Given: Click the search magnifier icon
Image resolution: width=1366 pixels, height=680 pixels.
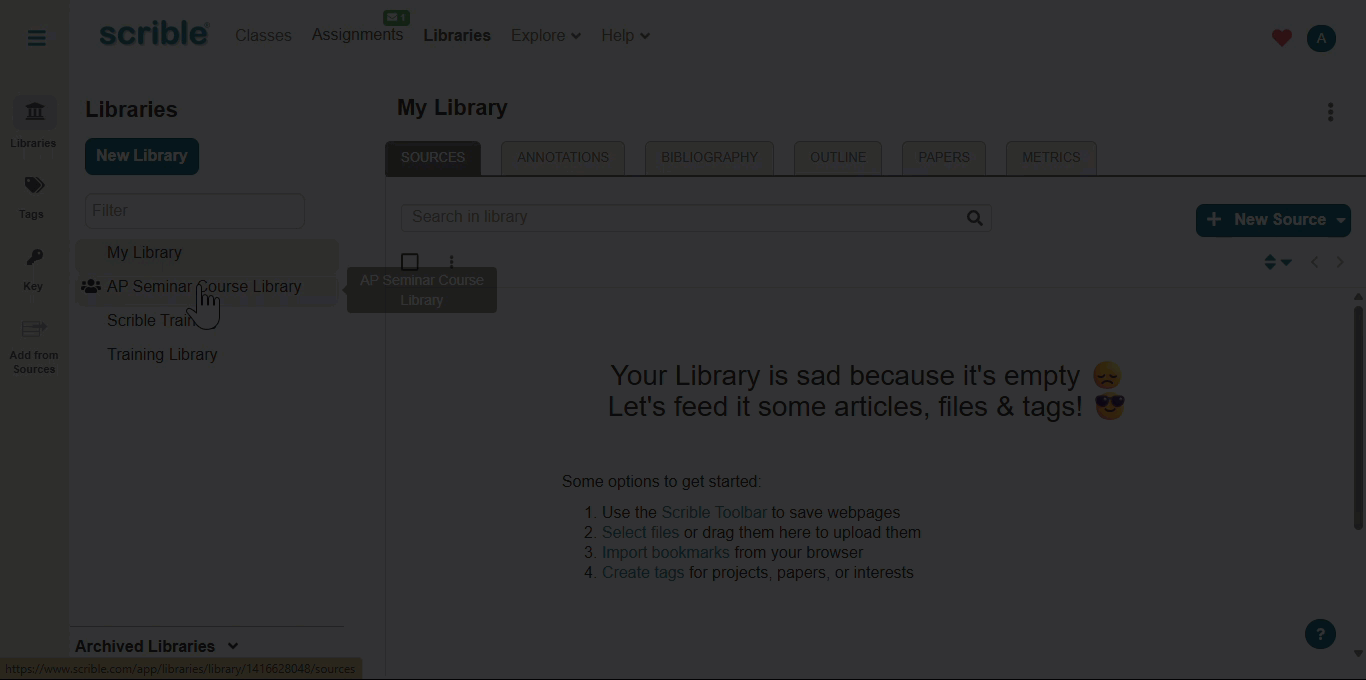Looking at the screenshot, I should [x=975, y=218].
